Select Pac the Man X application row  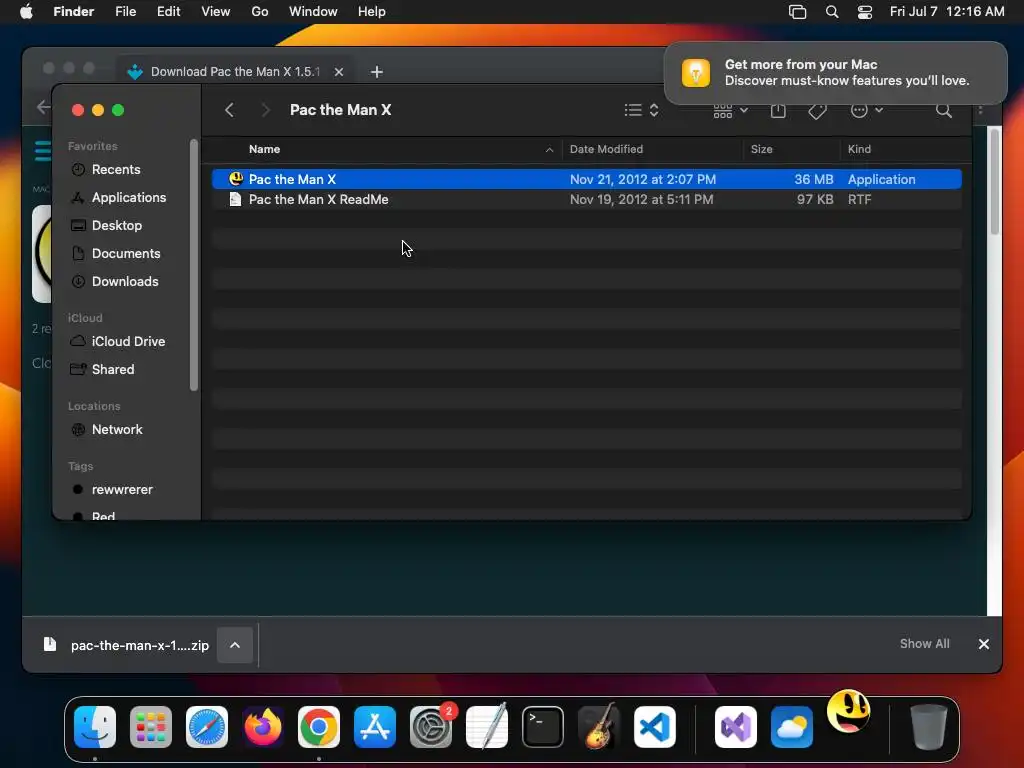(586, 179)
